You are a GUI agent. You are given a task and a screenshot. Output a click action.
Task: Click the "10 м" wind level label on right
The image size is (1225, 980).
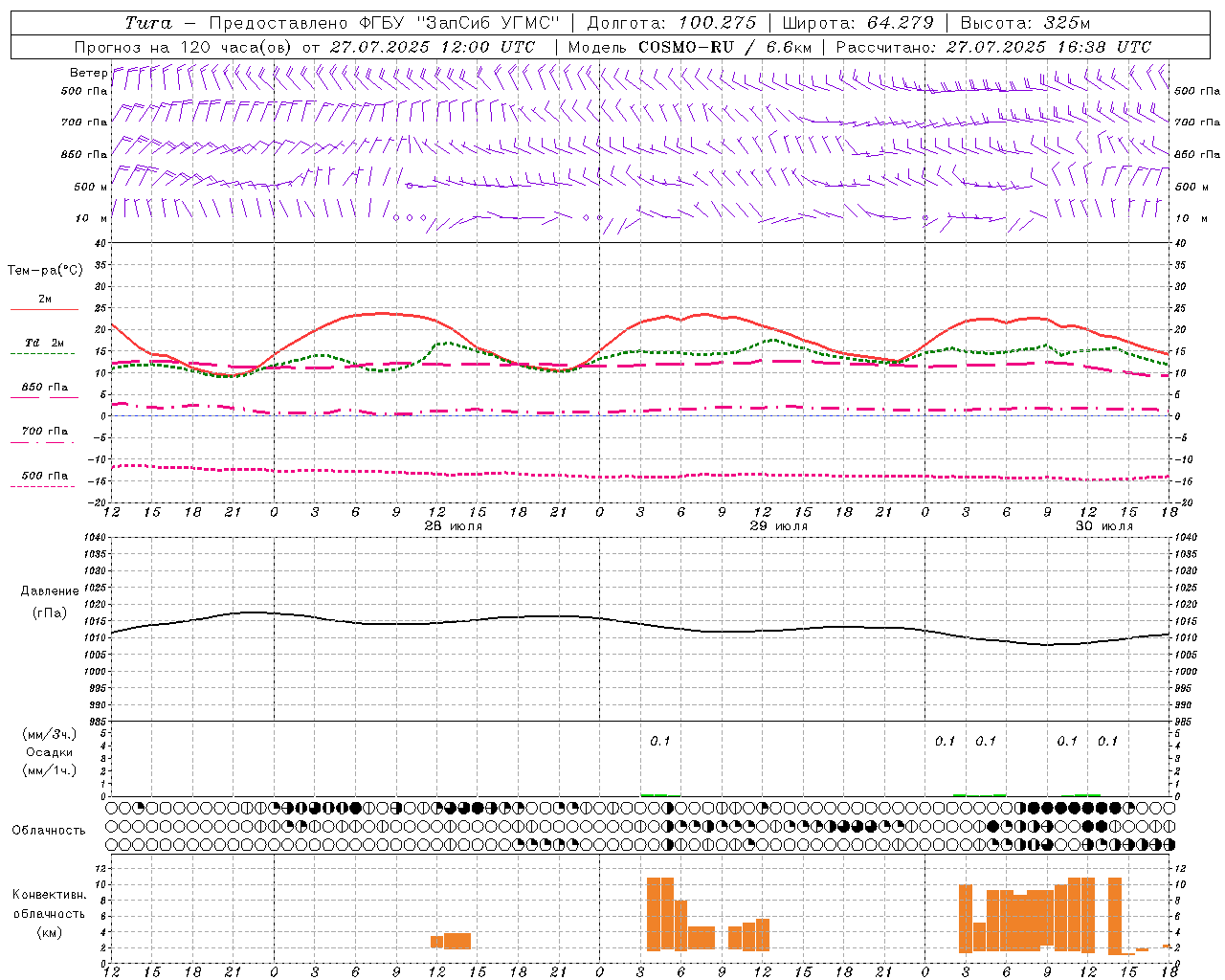point(1192,218)
